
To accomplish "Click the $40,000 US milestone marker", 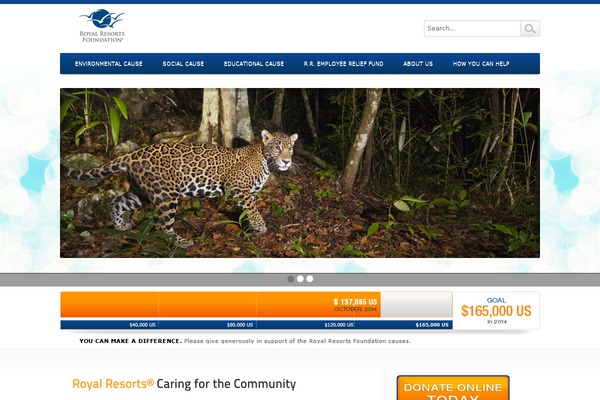I will (x=142, y=325).
